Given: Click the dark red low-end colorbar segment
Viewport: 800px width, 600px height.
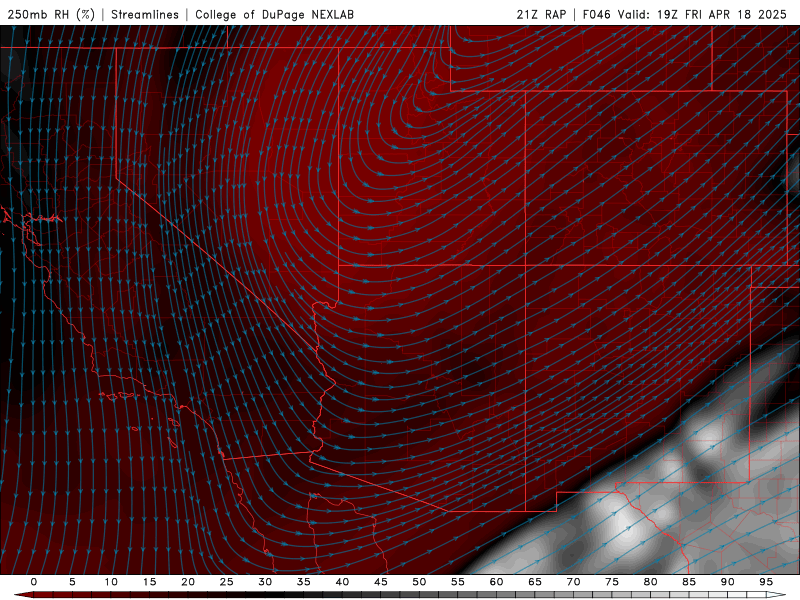Looking at the screenshot, I should 43,595.
